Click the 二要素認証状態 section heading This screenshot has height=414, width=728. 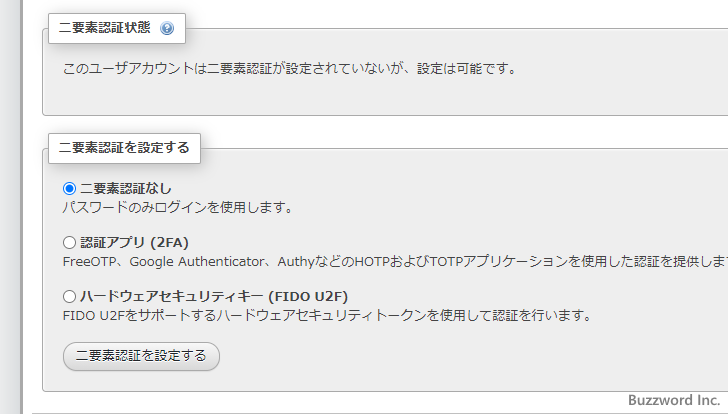[x=104, y=28]
